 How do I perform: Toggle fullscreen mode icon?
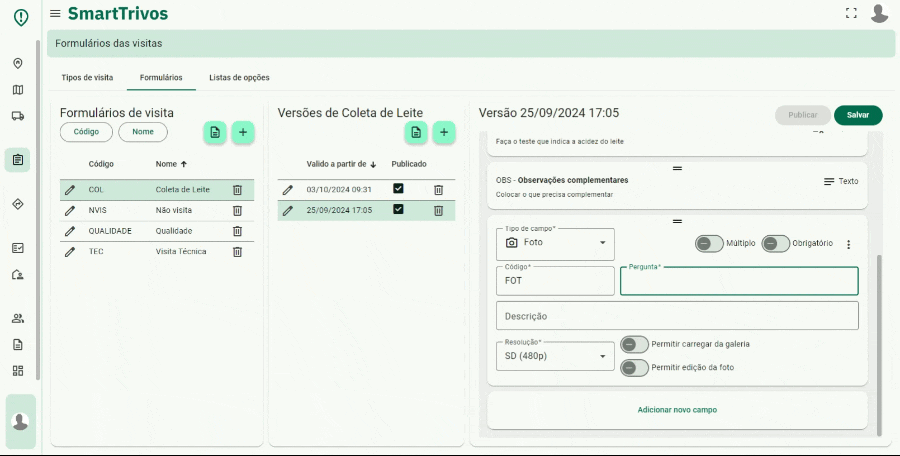pyautogui.click(x=851, y=13)
